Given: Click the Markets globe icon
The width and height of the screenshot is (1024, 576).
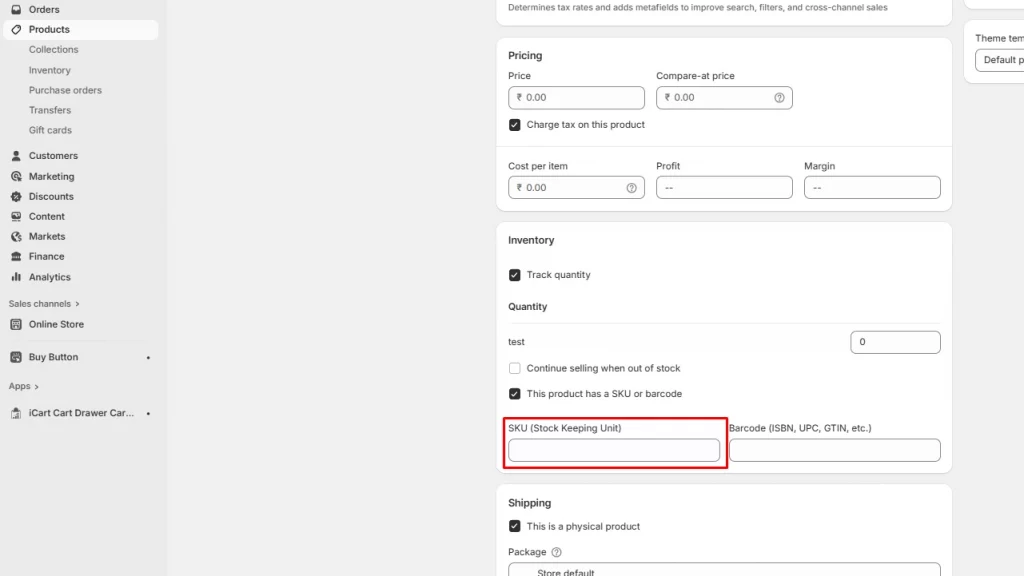Looking at the screenshot, I should click(16, 236).
